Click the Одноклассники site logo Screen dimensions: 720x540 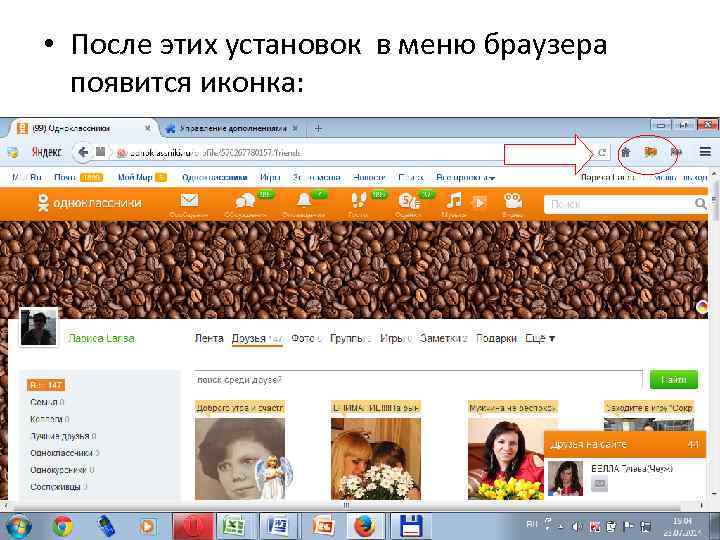coord(90,203)
